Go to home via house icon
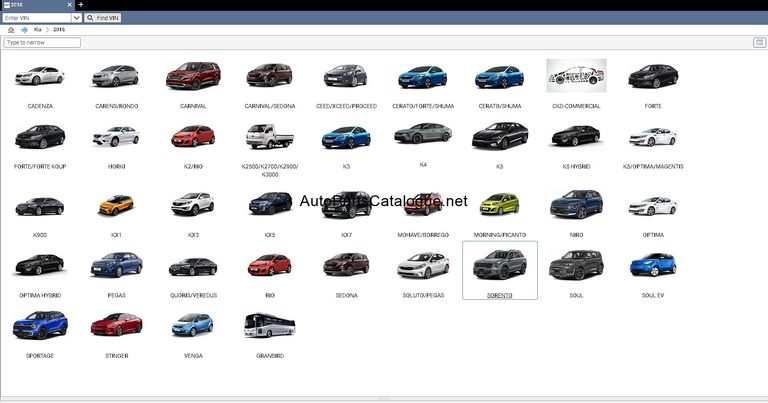Screen dimensions: 768x403 11,30
